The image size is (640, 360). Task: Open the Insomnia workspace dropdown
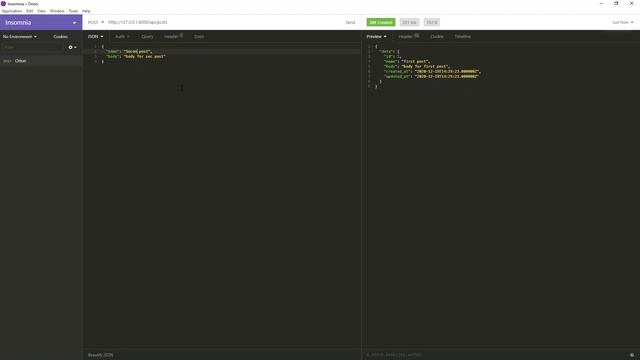pos(41,22)
